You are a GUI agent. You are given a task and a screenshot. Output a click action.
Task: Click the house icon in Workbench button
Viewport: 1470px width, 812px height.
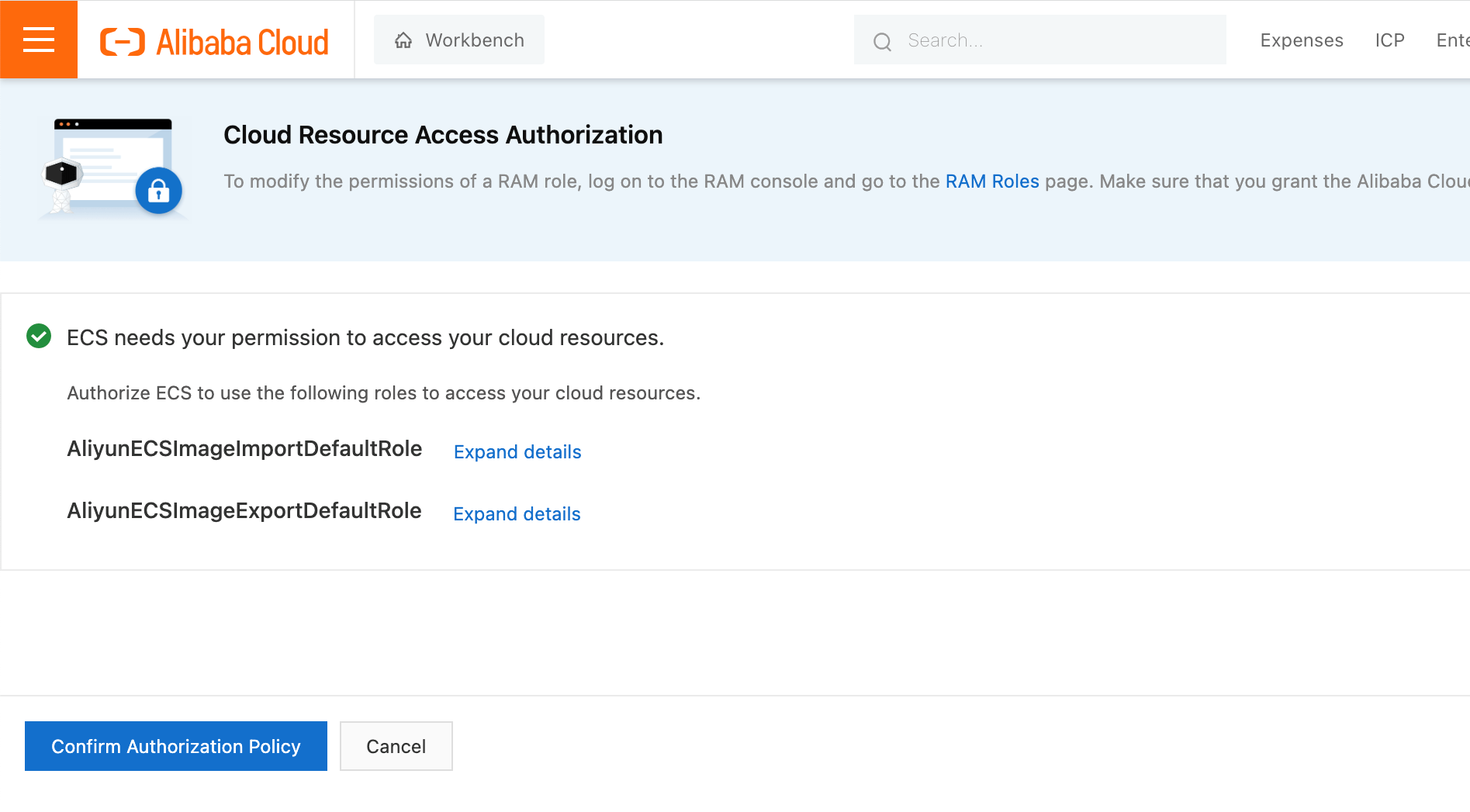[403, 40]
